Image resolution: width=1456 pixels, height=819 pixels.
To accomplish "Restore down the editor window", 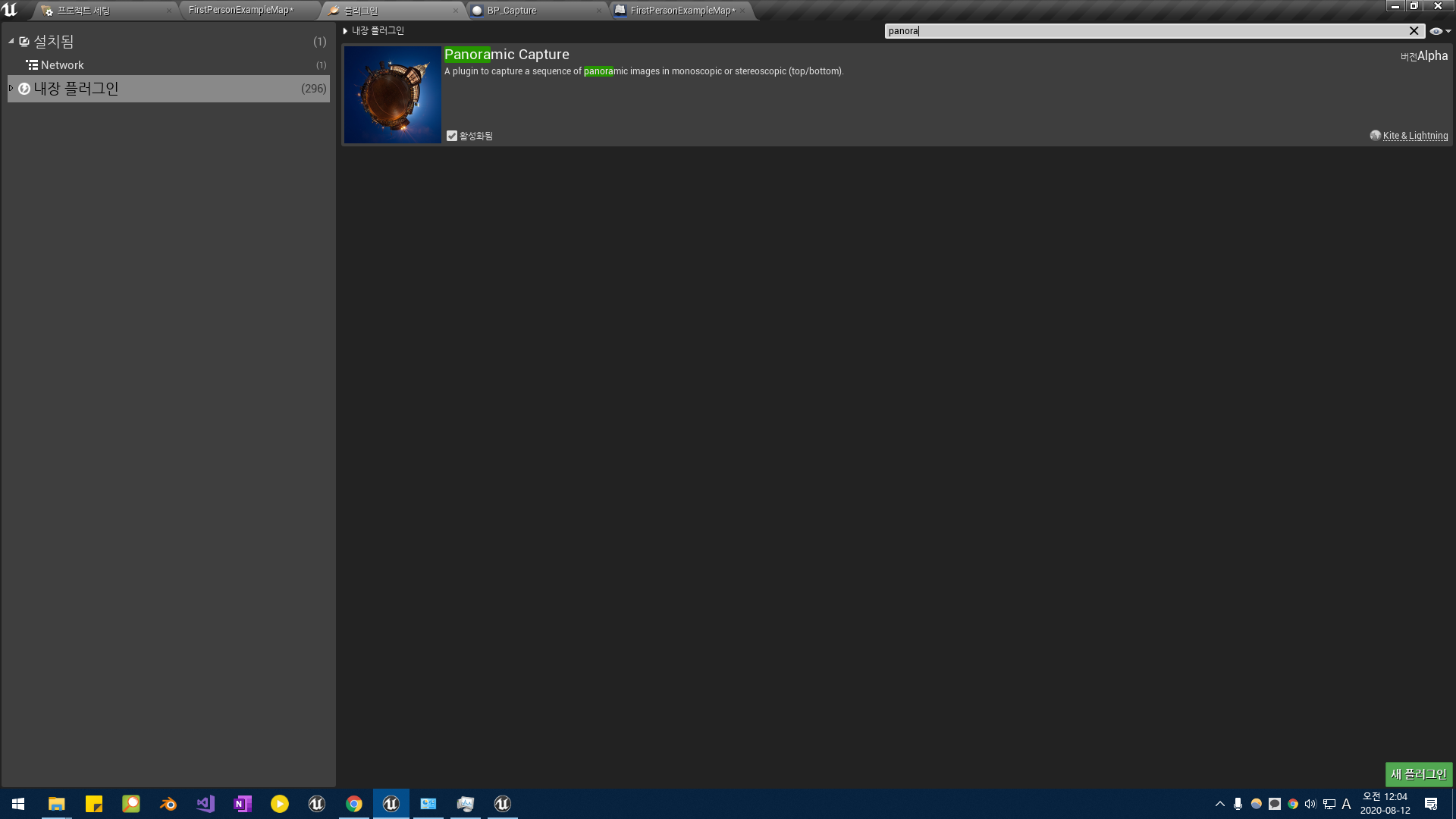I will pyautogui.click(x=1414, y=6).
